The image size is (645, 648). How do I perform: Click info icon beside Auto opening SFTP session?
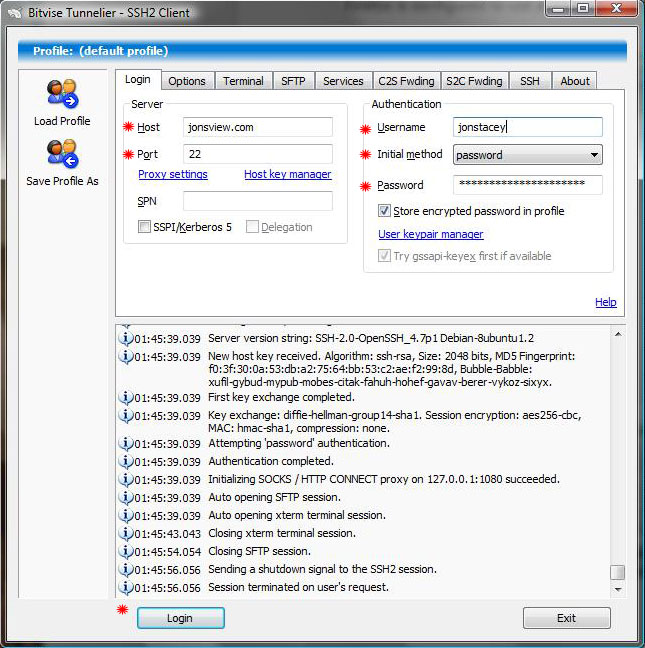(126, 497)
